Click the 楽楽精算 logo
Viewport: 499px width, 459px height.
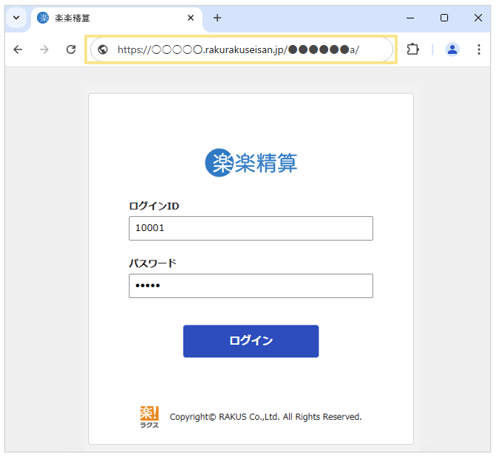(251, 163)
